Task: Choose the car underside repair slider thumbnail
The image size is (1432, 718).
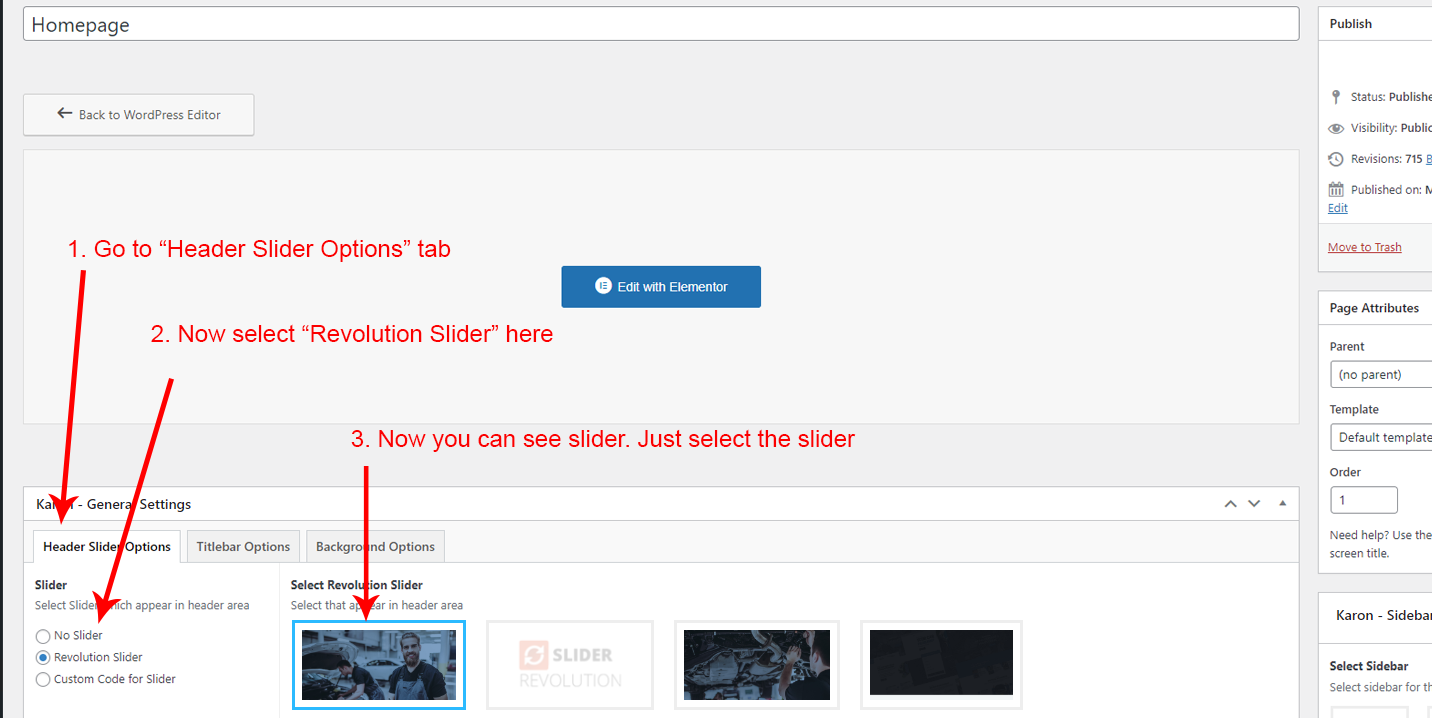Action: pos(757,665)
